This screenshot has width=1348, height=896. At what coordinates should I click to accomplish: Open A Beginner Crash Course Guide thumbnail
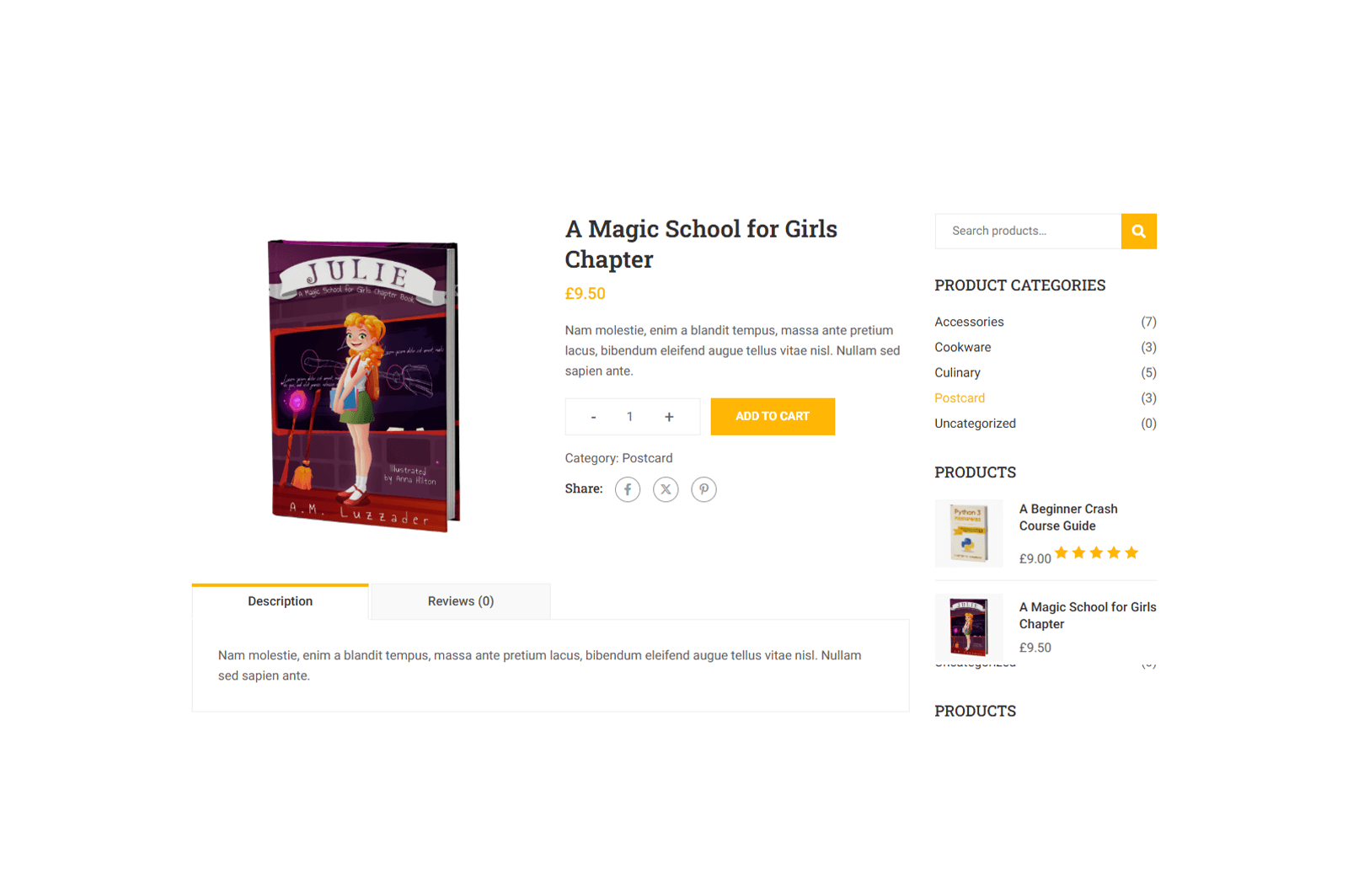tap(969, 533)
